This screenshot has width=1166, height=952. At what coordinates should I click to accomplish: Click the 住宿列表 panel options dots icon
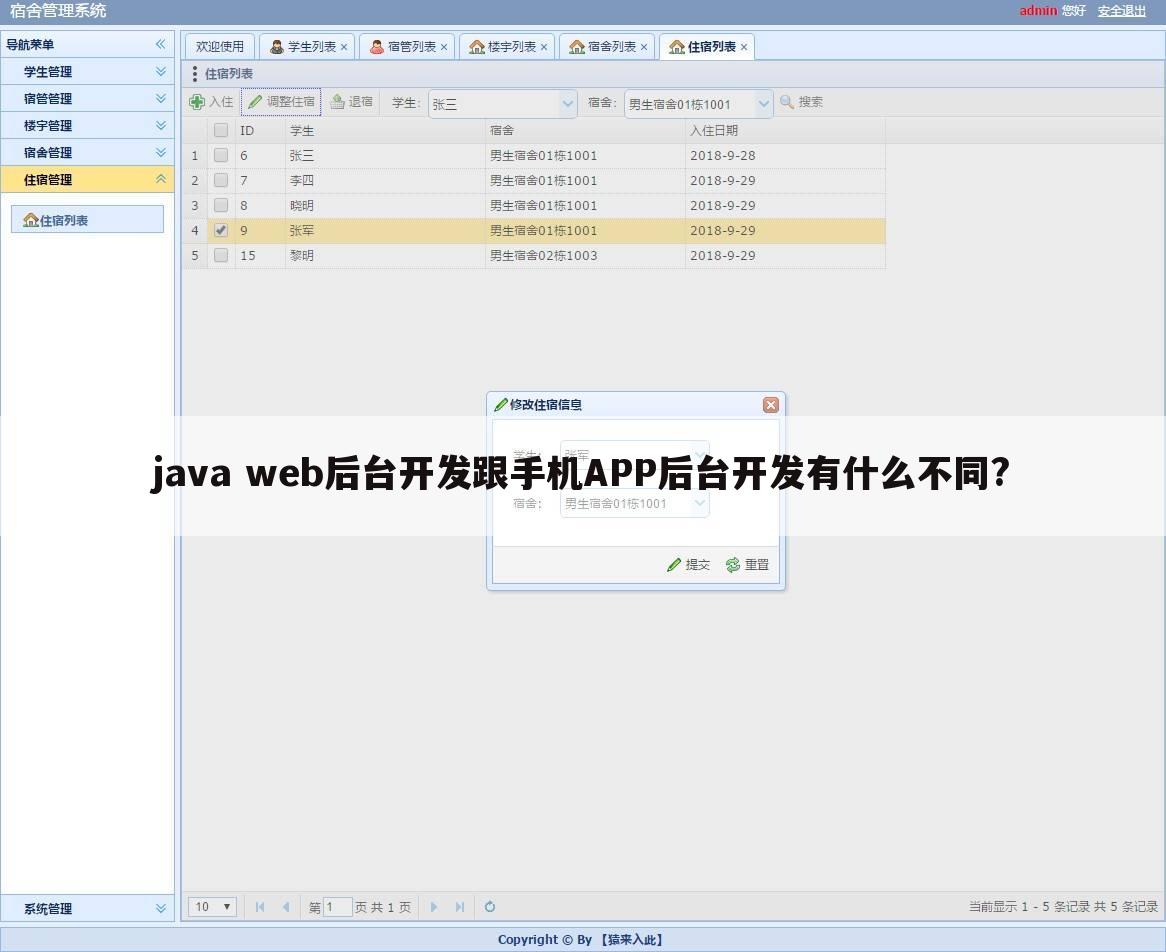(x=195, y=74)
